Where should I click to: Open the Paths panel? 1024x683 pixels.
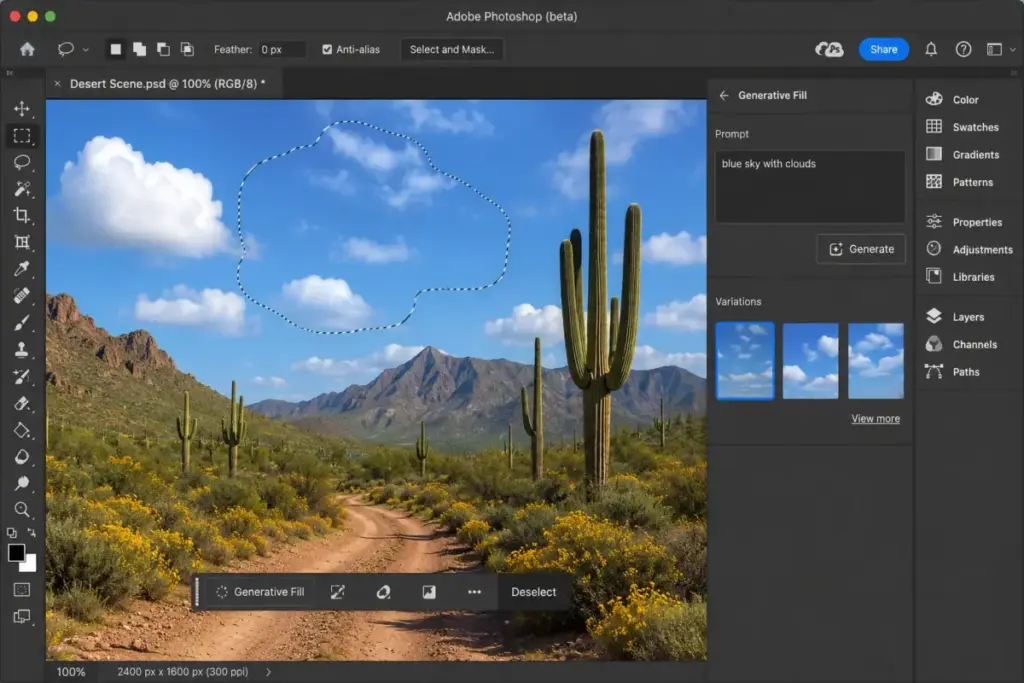click(x=953, y=372)
